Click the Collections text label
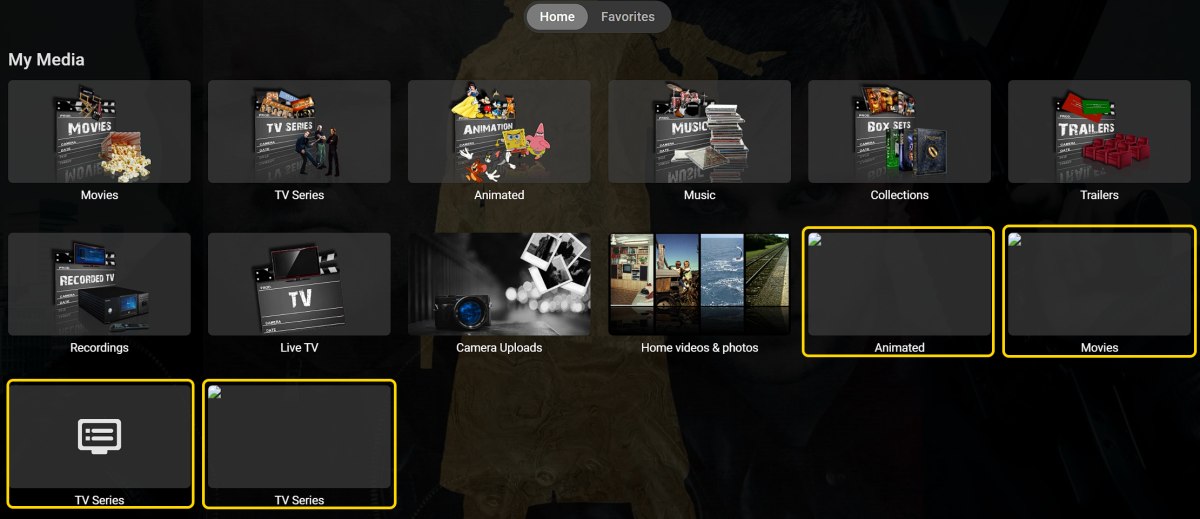Screen dimensions: 1200x519 click(899, 195)
